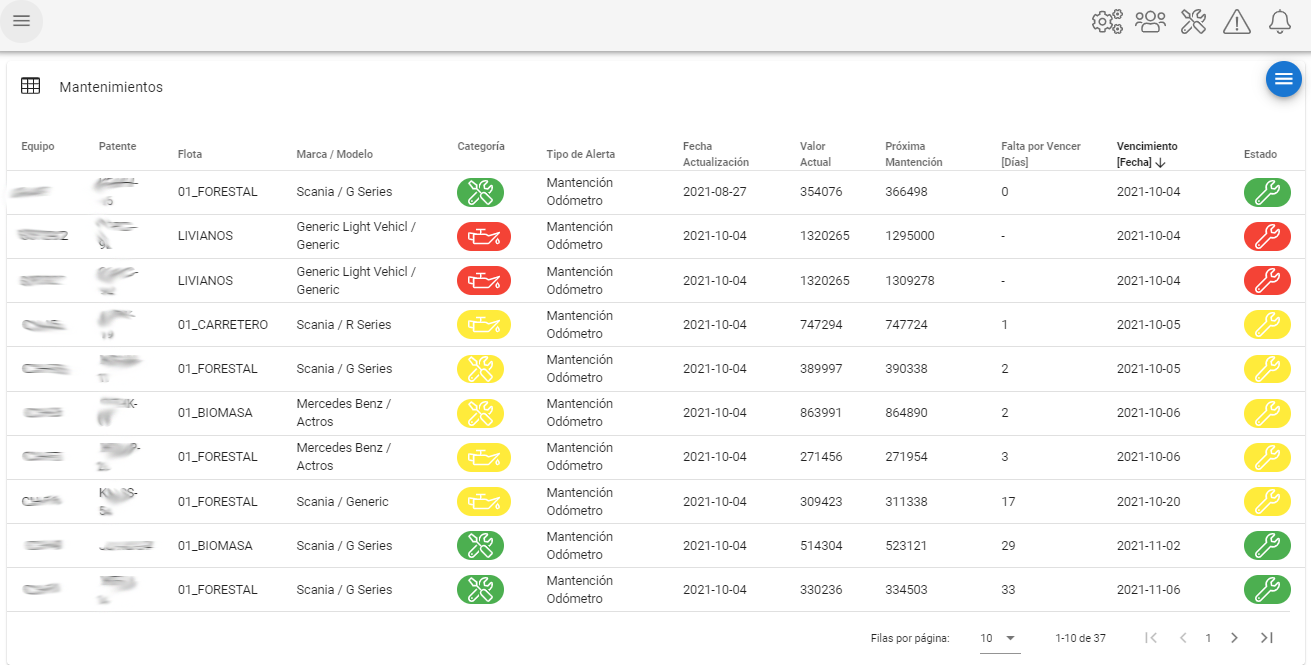Click red oil can category badge for 1295000 row
1311x665 pixels.
point(484,236)
